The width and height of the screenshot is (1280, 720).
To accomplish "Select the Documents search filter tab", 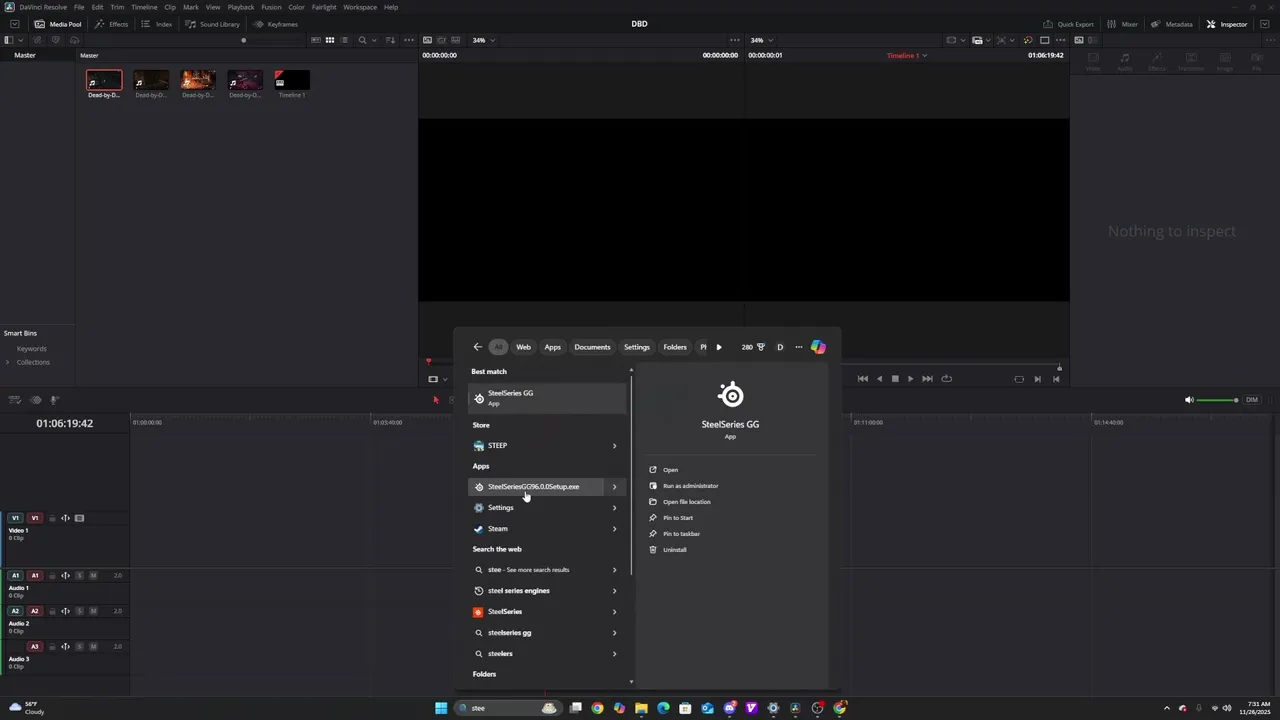I will 592,347.
